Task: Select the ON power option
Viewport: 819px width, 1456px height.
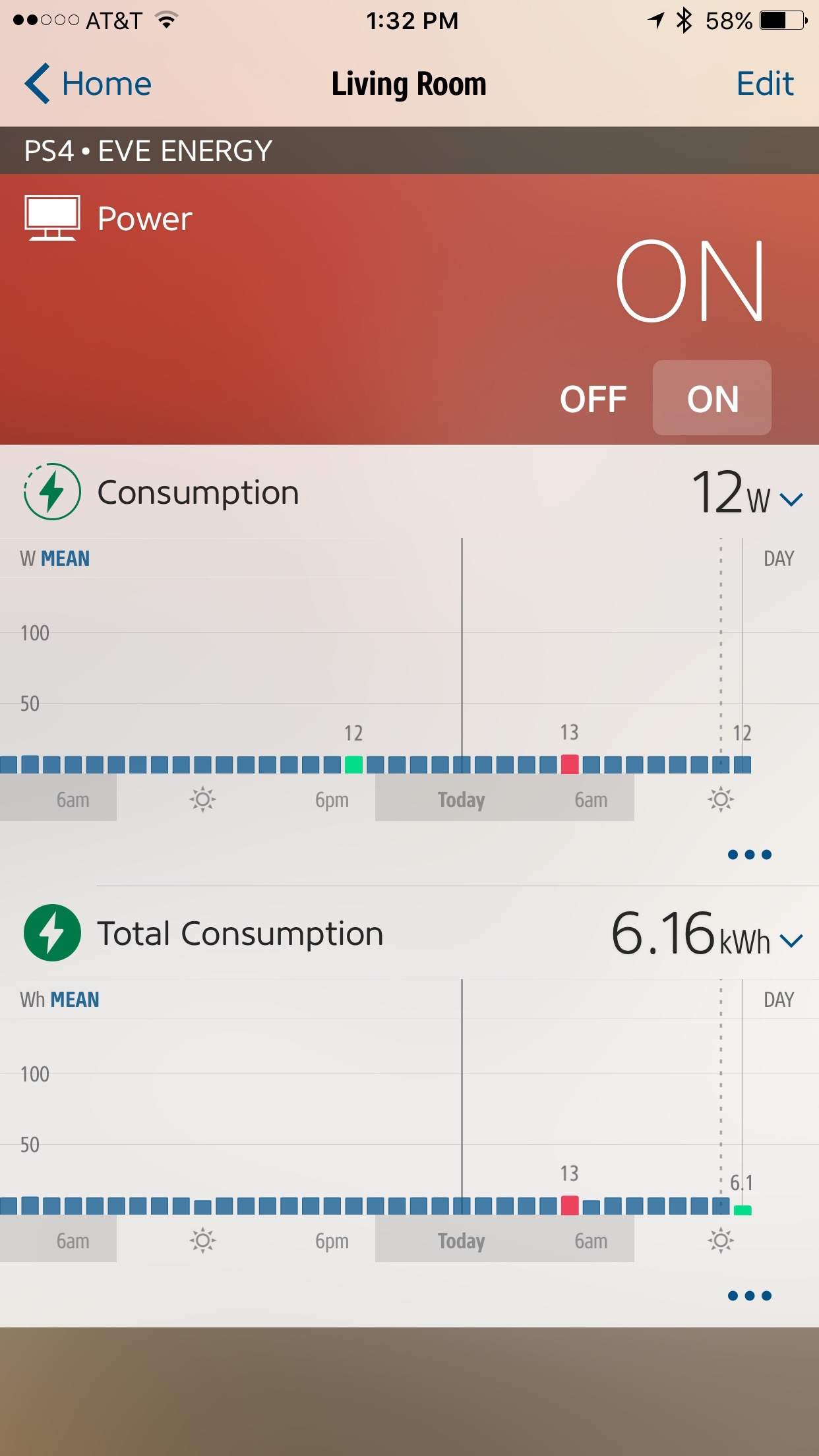Action: tap(712, 399)
